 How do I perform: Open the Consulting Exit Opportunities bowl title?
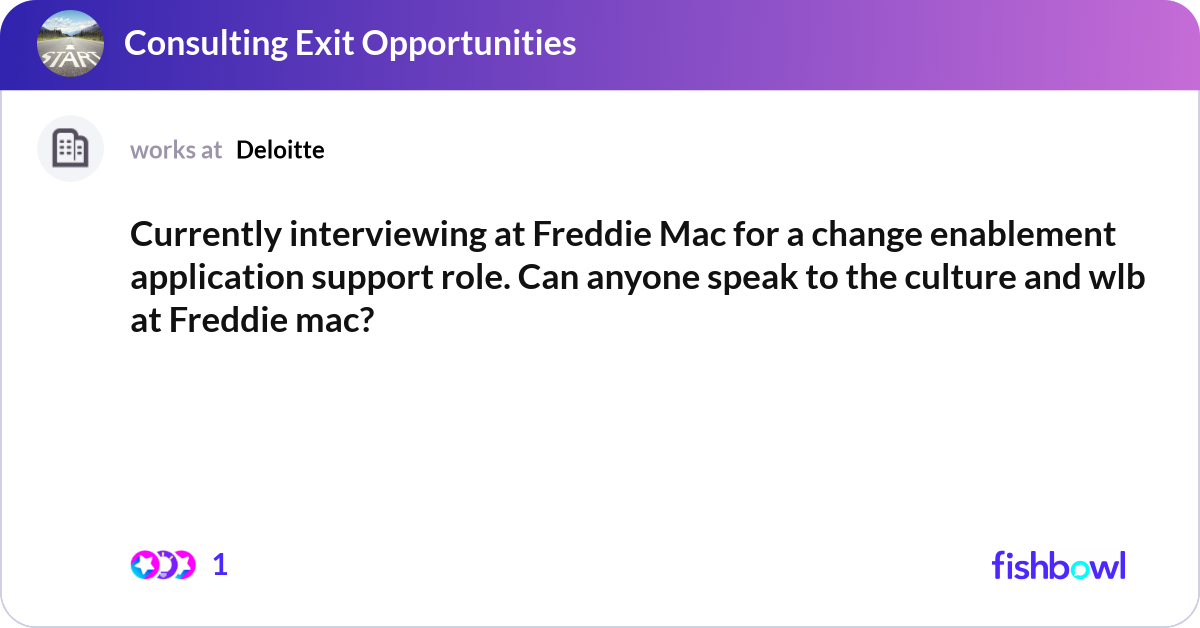click(349, 43)
